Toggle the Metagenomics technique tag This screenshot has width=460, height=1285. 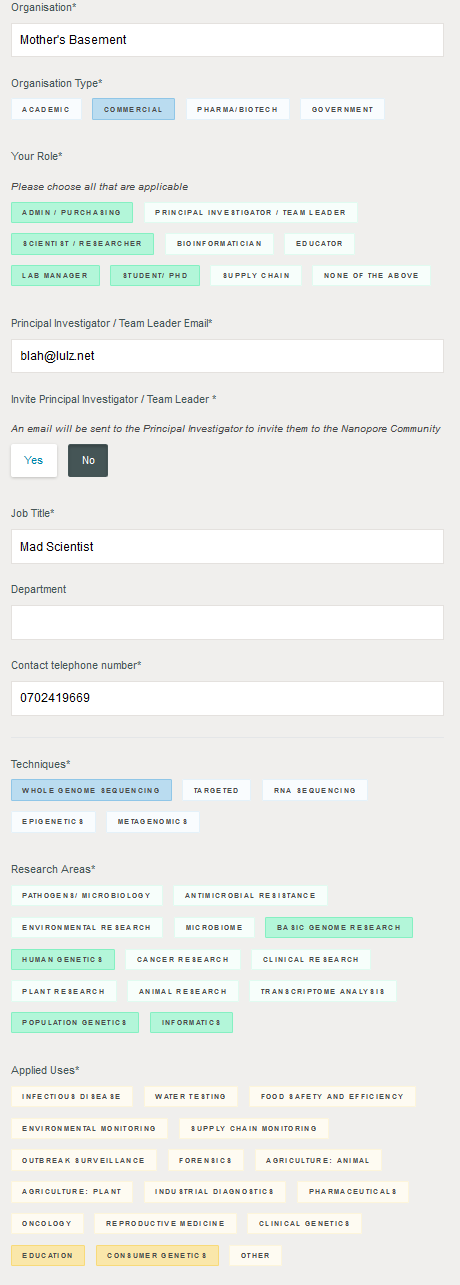click(x=153, y=822)
